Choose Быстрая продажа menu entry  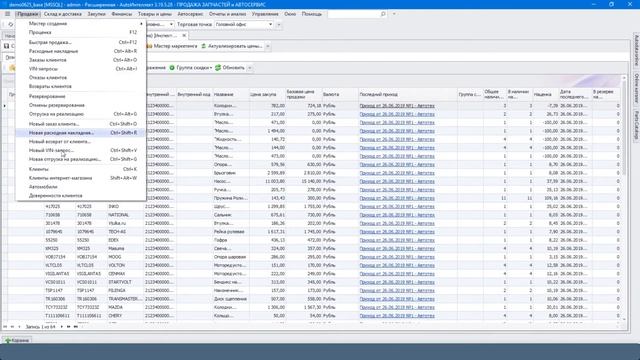point(81,42)
